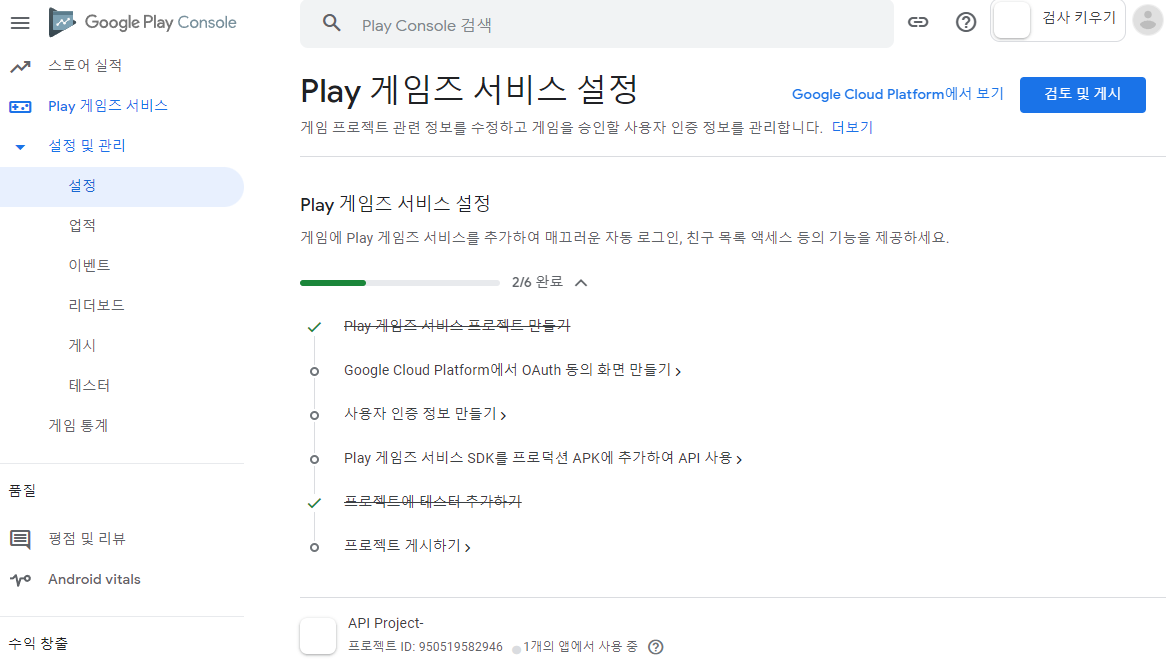Screen dimensions: 1166x663
Task: Open the 프로젝트 게시하기 step
Action: tap(407, 546)
